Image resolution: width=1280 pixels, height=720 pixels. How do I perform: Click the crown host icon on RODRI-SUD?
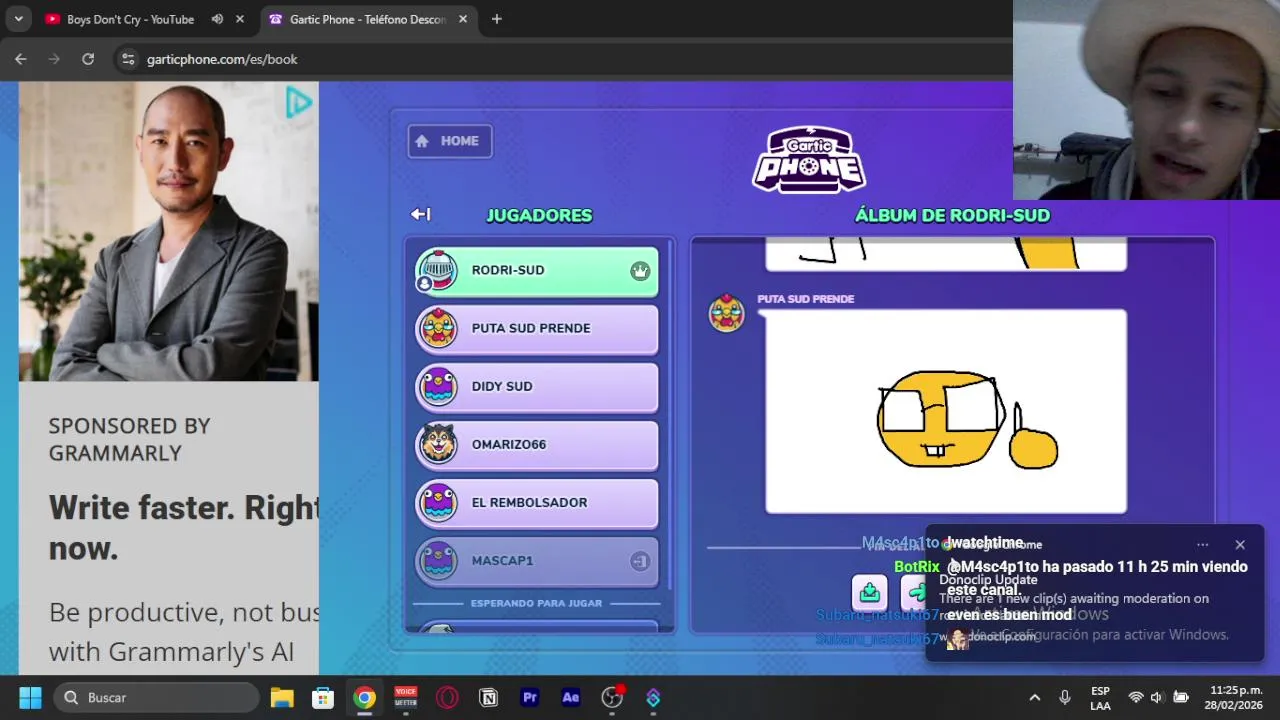[x=640, y=271]
